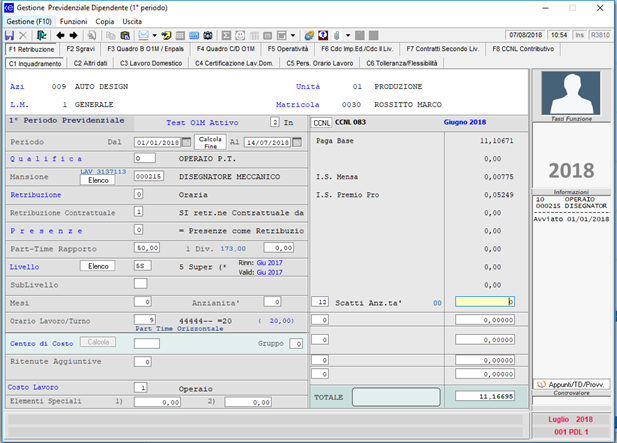
Task: Go to previous record with left arrow
Action: pos(60,35)
